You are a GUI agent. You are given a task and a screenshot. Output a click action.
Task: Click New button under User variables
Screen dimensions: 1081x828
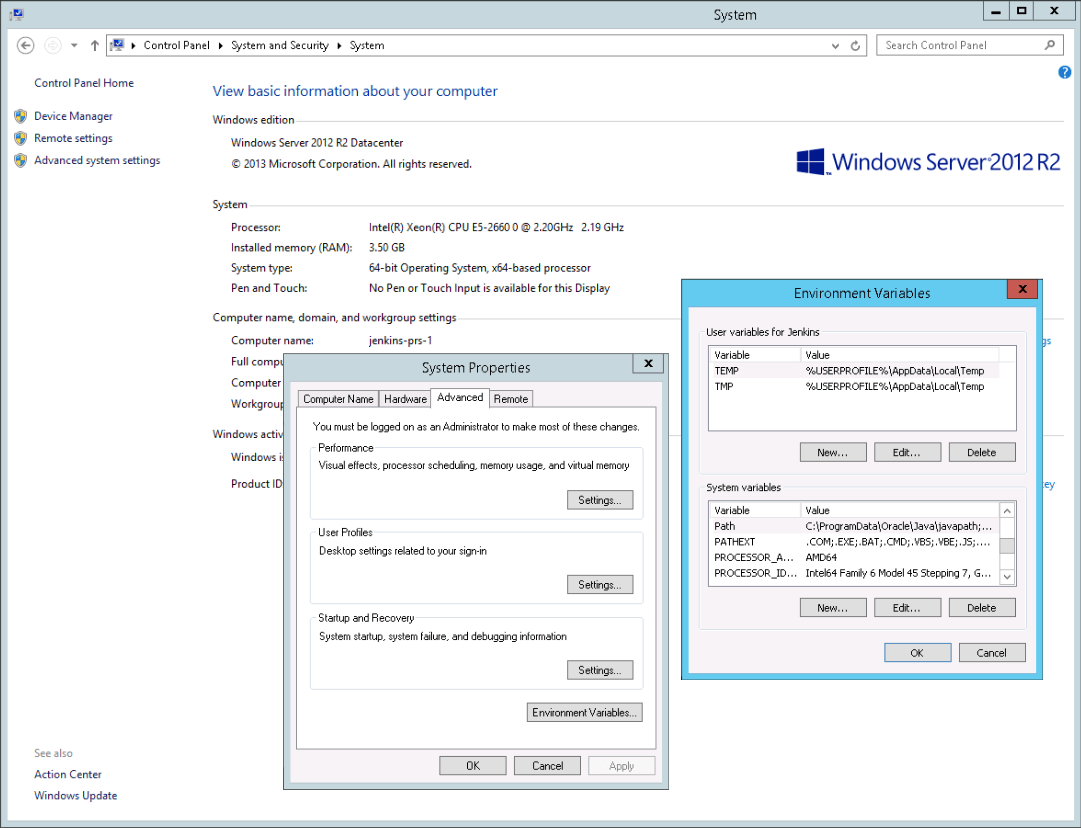pos(832,452)
